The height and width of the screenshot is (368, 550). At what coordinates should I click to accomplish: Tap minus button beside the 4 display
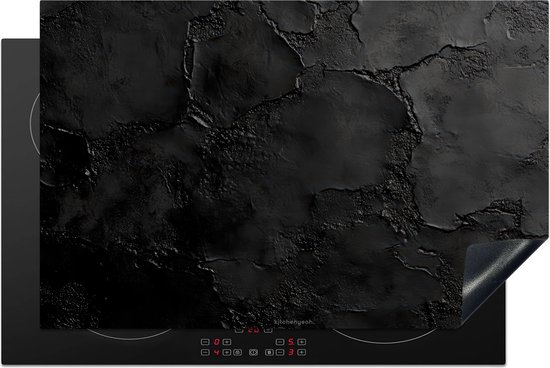(x=205, y=352)
